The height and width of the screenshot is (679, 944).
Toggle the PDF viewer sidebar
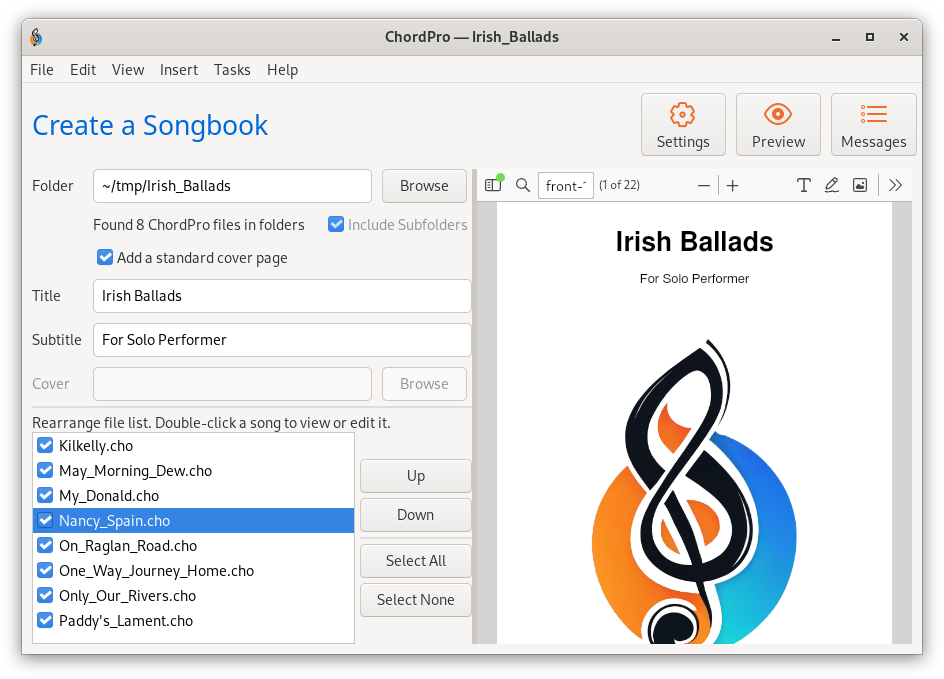[x=492, y=185]
